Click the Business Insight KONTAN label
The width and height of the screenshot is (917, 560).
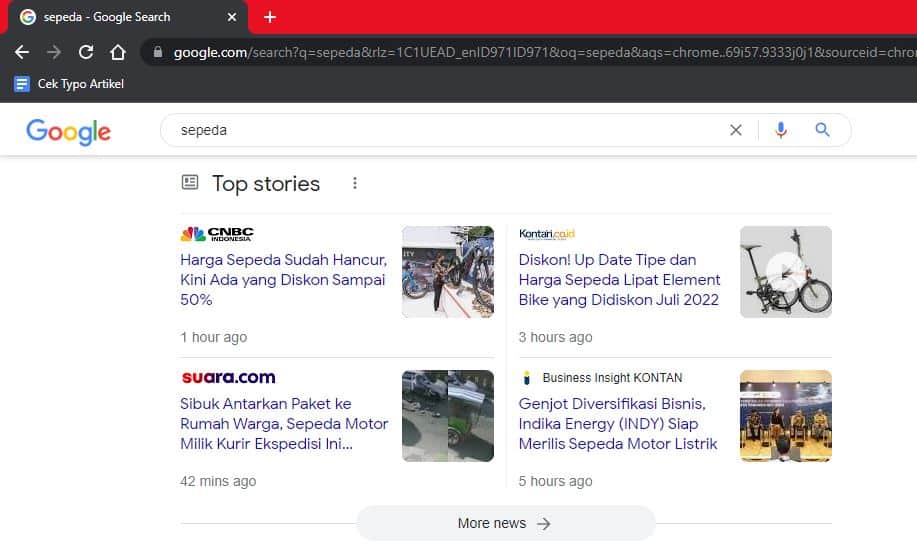tap(612, 378)
